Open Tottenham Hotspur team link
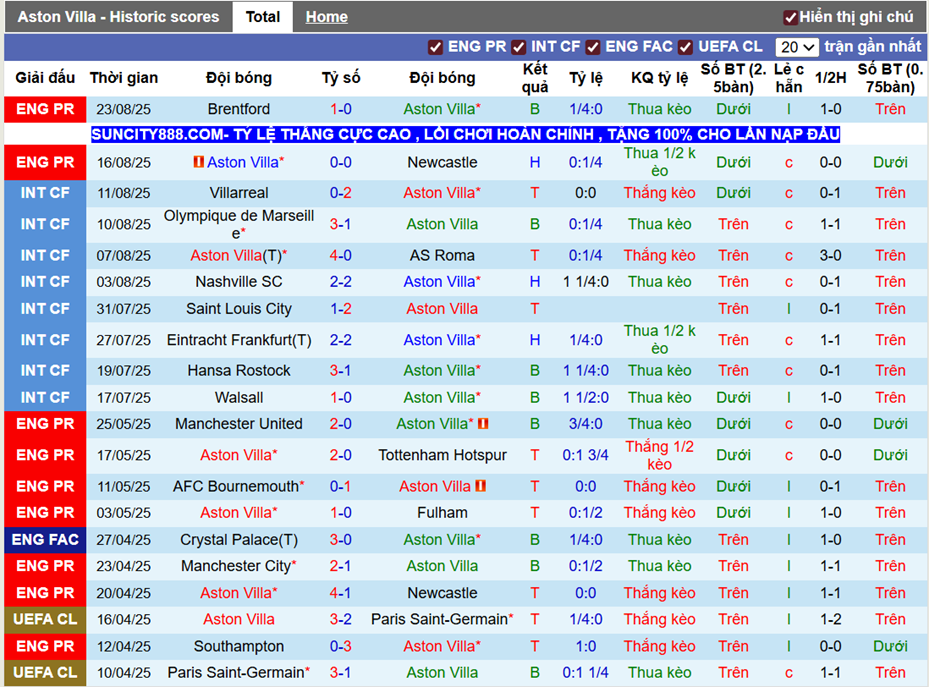This screenshot has width=929, height=687. click(442, 455)
